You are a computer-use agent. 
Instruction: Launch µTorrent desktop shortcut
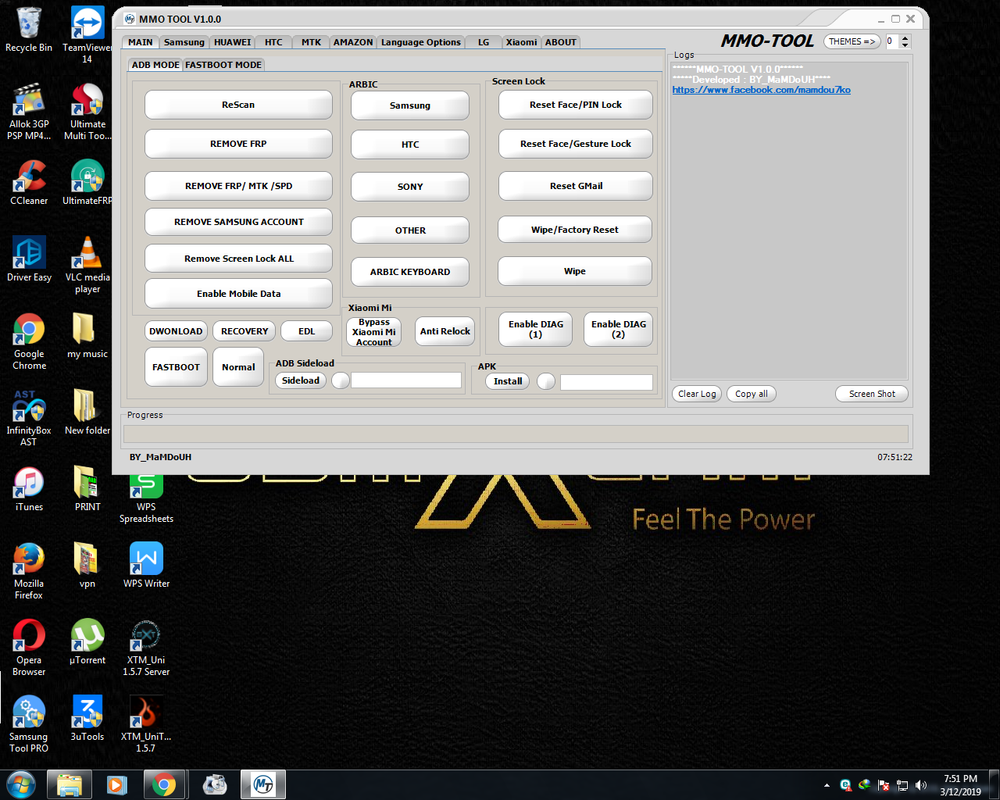tap(87, 642)
